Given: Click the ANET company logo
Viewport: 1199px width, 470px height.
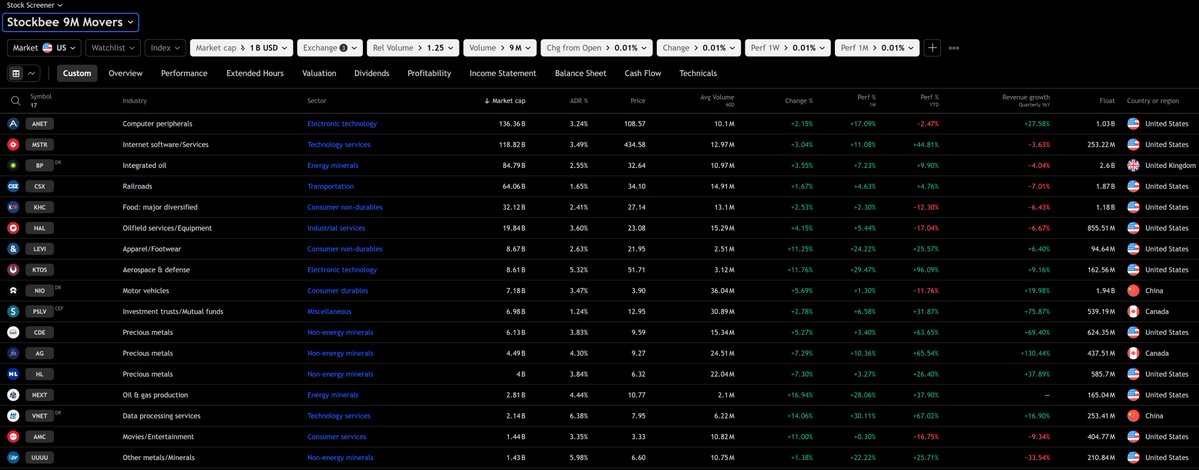Looking at the screenshot, I should tap(13, 123).
